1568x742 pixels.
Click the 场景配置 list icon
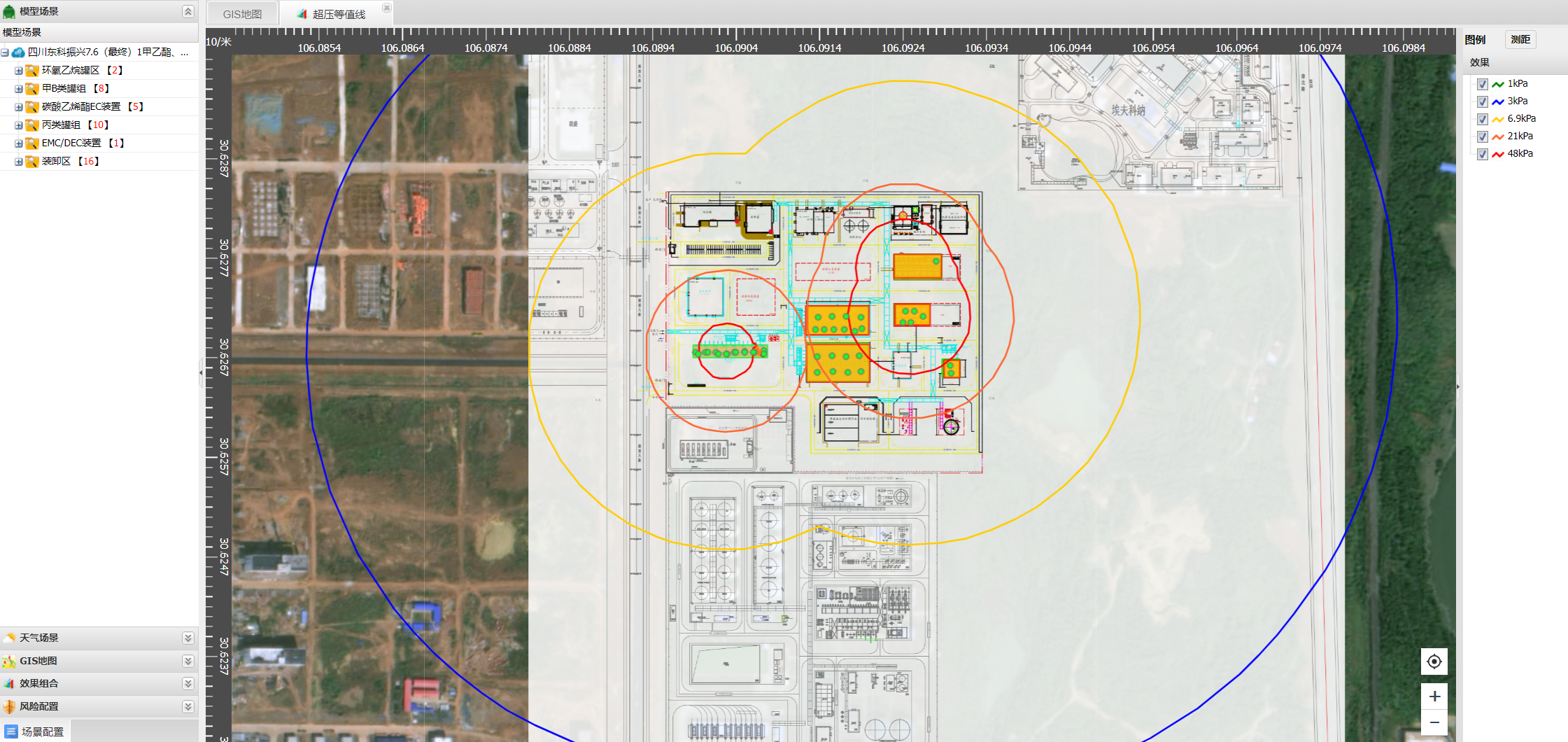pos(11,731)
